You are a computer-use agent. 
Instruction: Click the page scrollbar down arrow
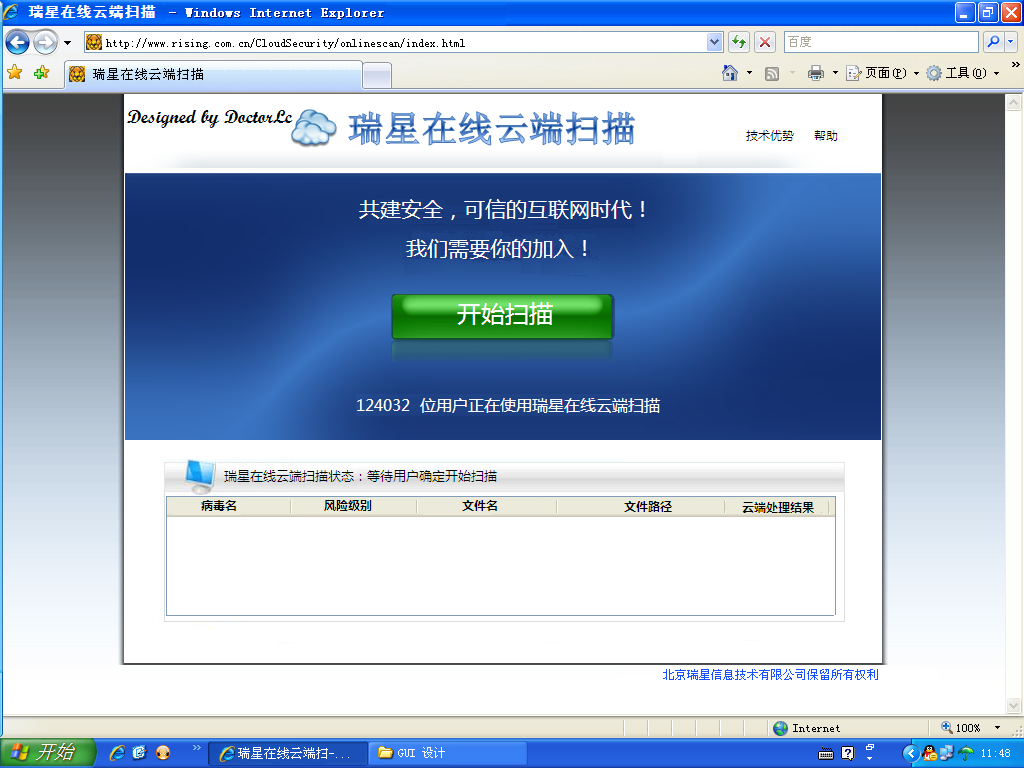click(1013, 705)
